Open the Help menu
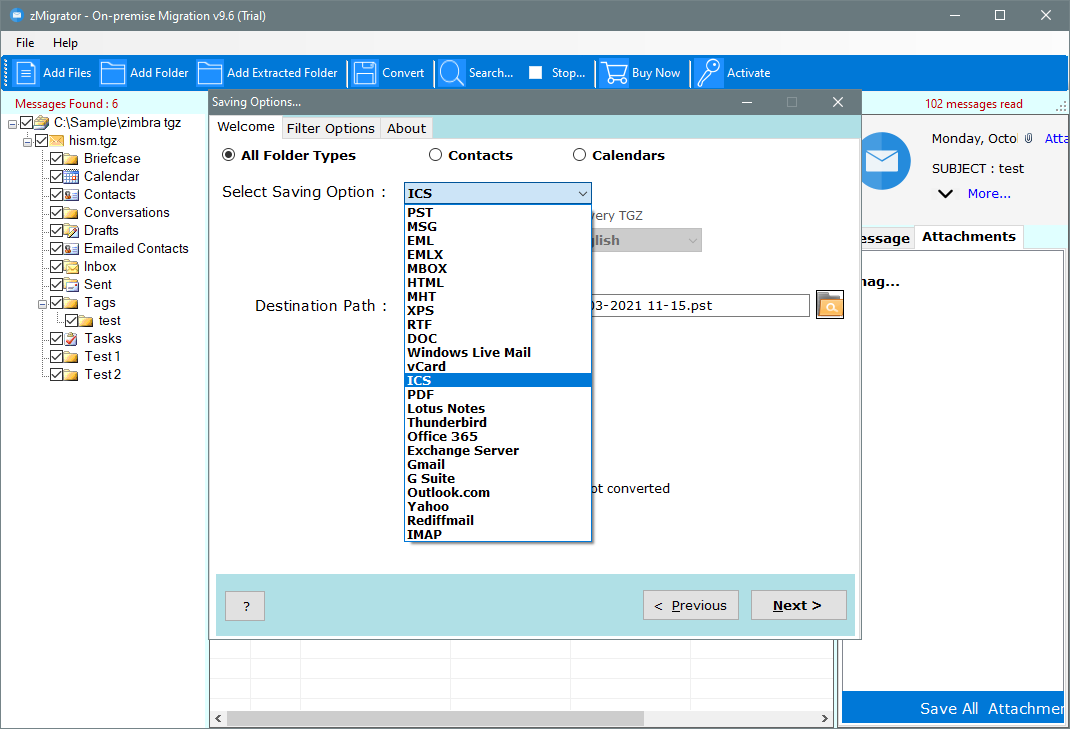This screenshot has width=1070, height=729. (66, 42)
